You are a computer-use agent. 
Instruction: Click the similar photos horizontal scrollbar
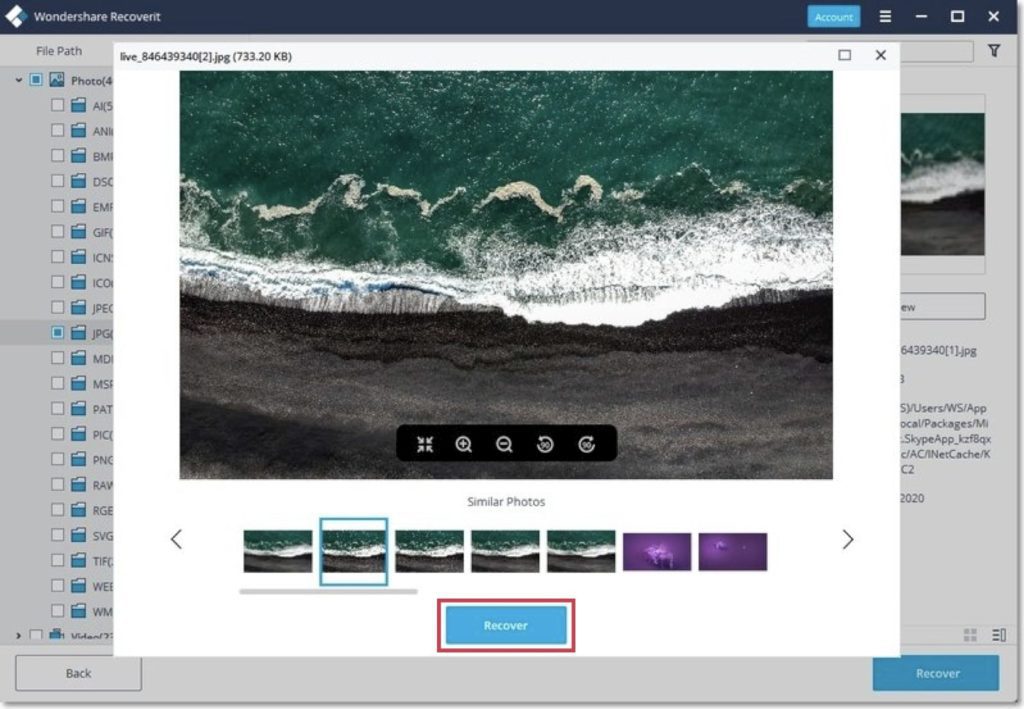pyautogui.click(x=328, y=591)
